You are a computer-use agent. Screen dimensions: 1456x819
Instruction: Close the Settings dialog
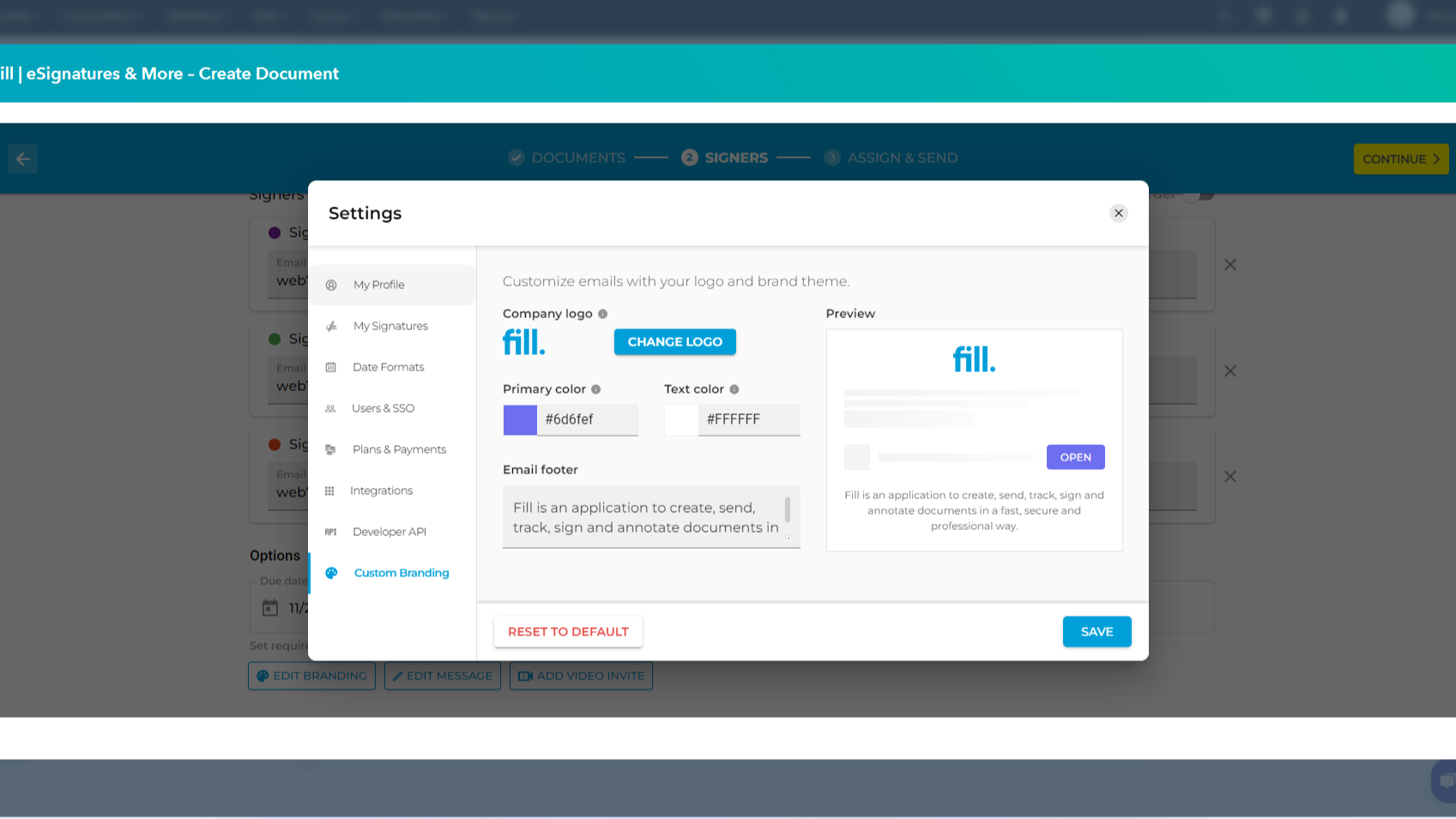1118,214
